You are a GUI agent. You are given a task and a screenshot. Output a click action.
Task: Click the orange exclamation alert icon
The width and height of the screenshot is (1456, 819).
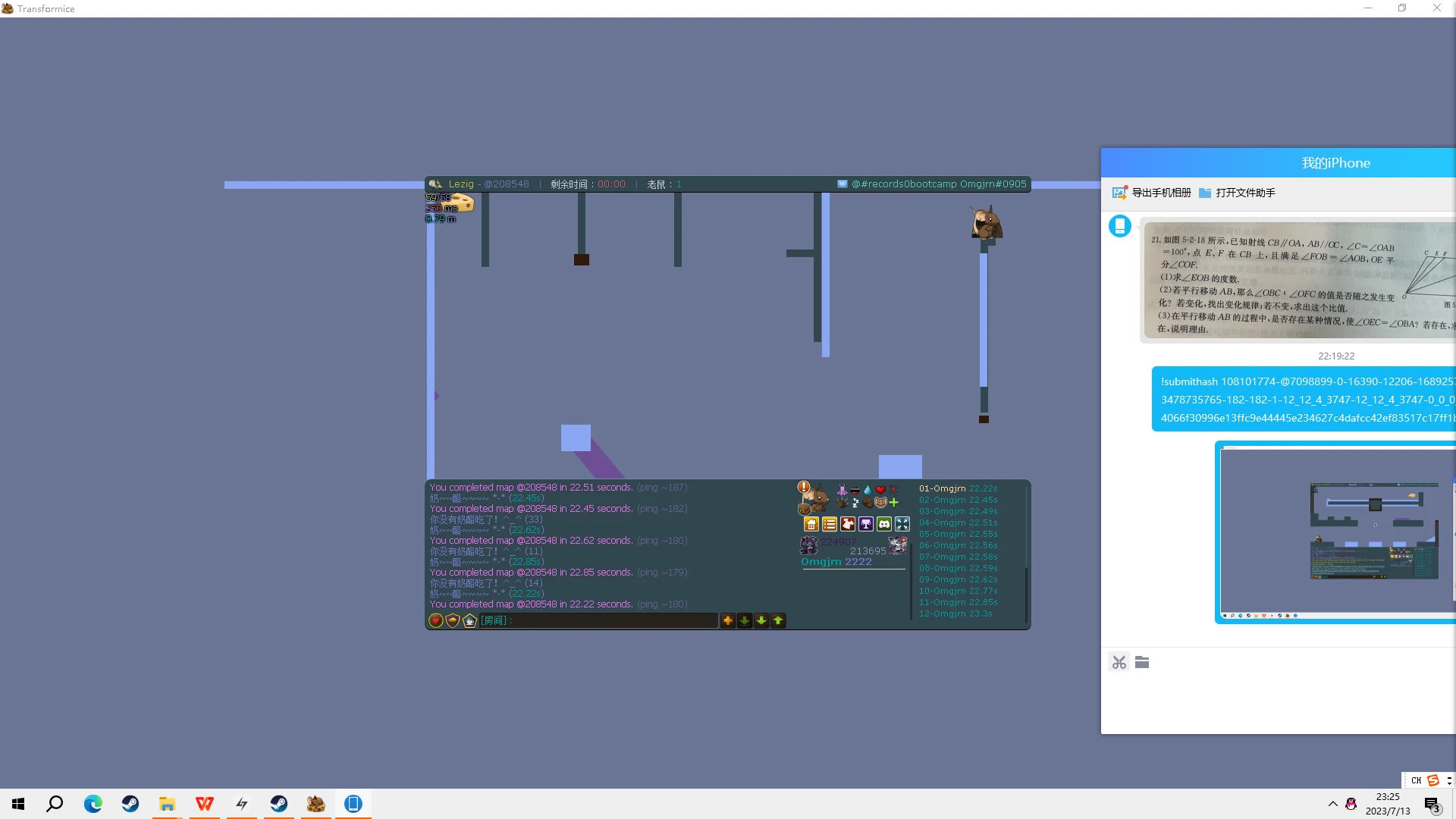804,487
